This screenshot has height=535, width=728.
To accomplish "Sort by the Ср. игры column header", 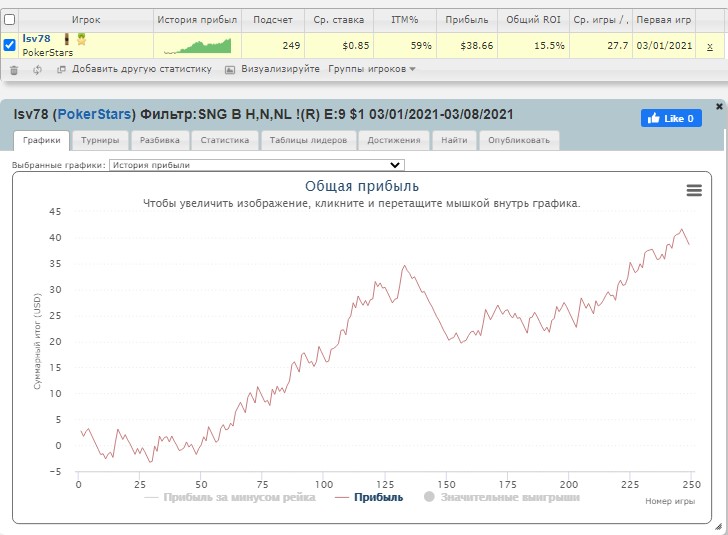I will click(x=601, y=20).
